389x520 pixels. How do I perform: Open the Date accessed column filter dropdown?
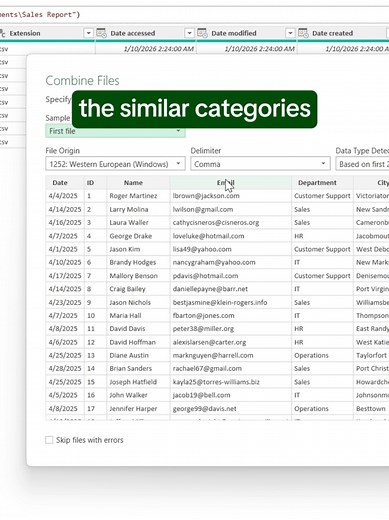click(x=189, y=33)
